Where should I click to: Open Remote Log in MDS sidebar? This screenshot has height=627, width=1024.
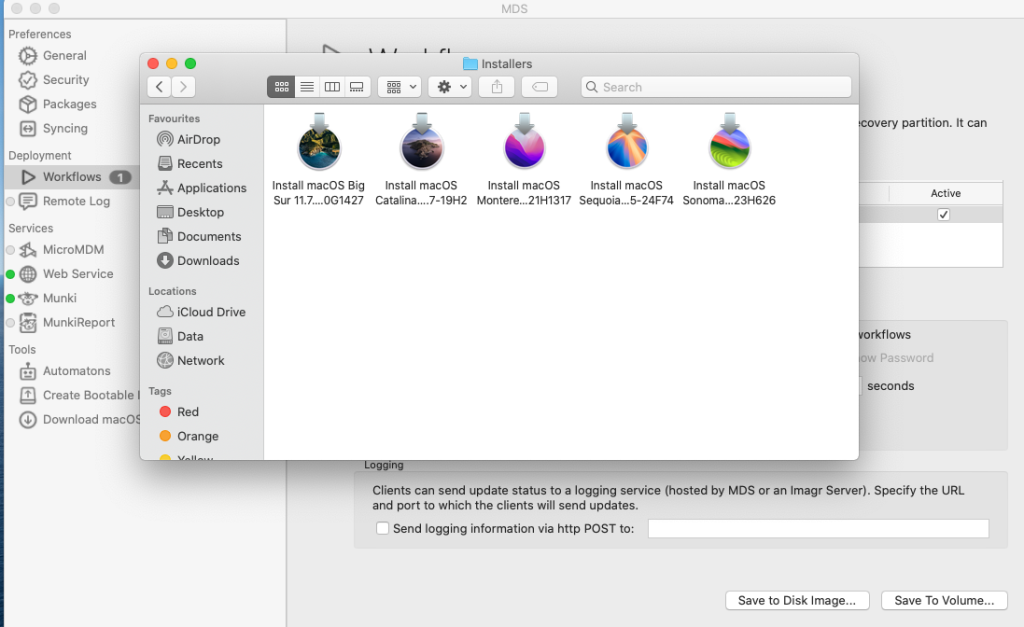(64, 201)
